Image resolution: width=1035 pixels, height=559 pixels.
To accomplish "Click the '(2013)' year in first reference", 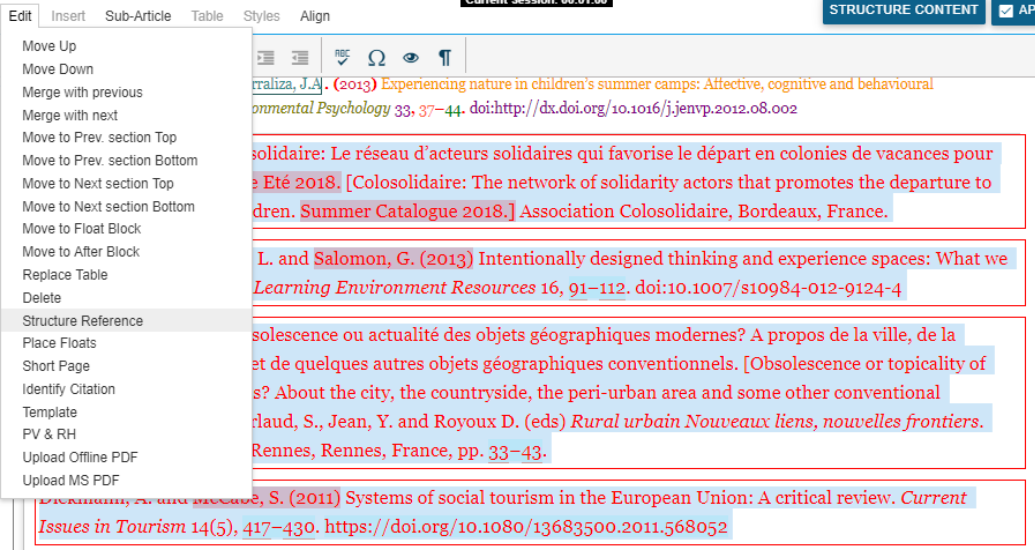I will tap(355, 84).
